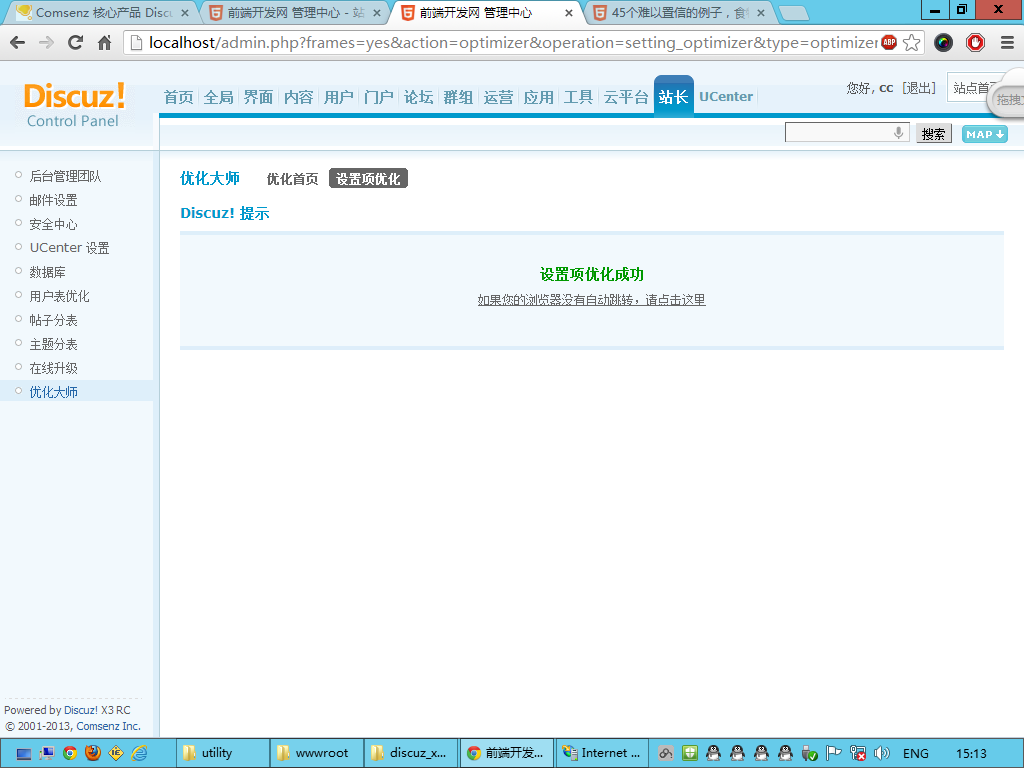
Task: Open the Chrome hamburger menu
Action: pyautogui.click(x=1007, y=43)
